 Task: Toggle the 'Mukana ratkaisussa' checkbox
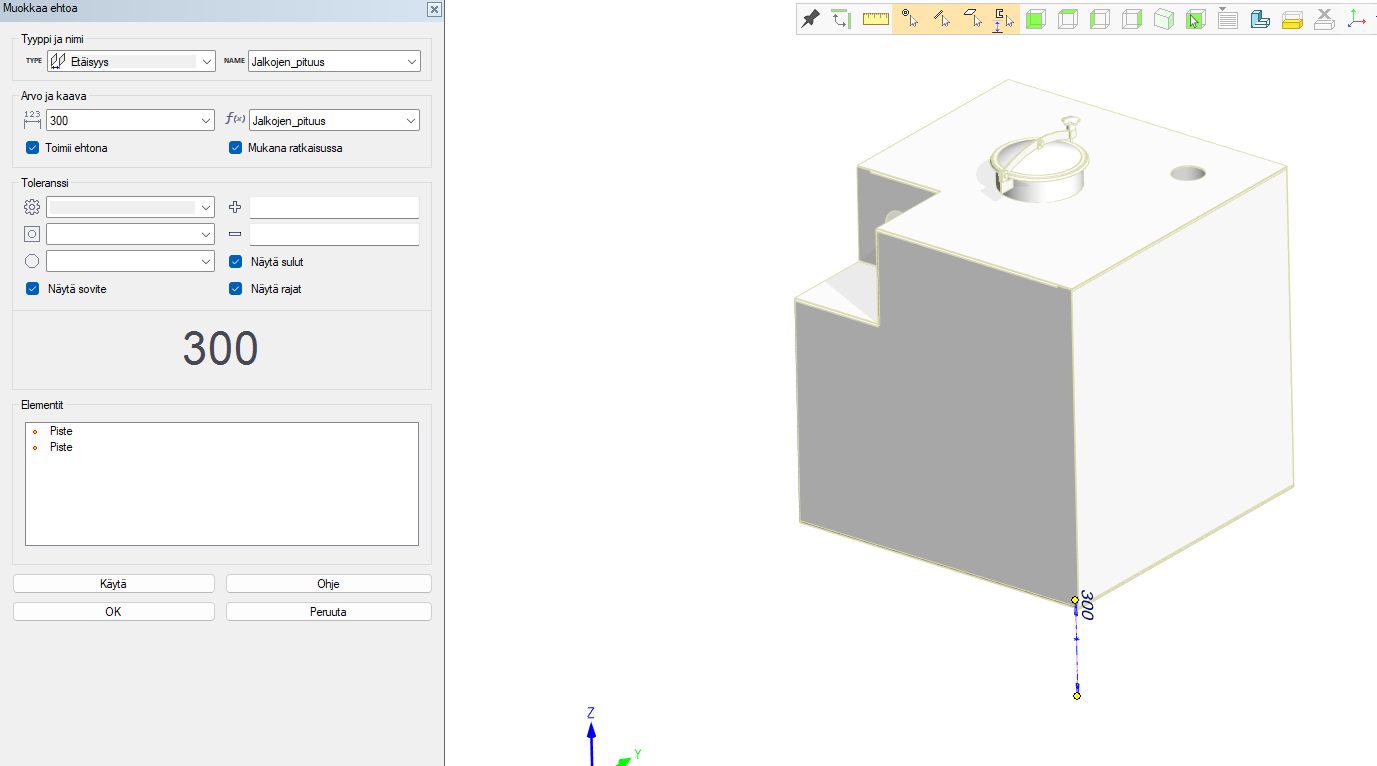point(236,148)
